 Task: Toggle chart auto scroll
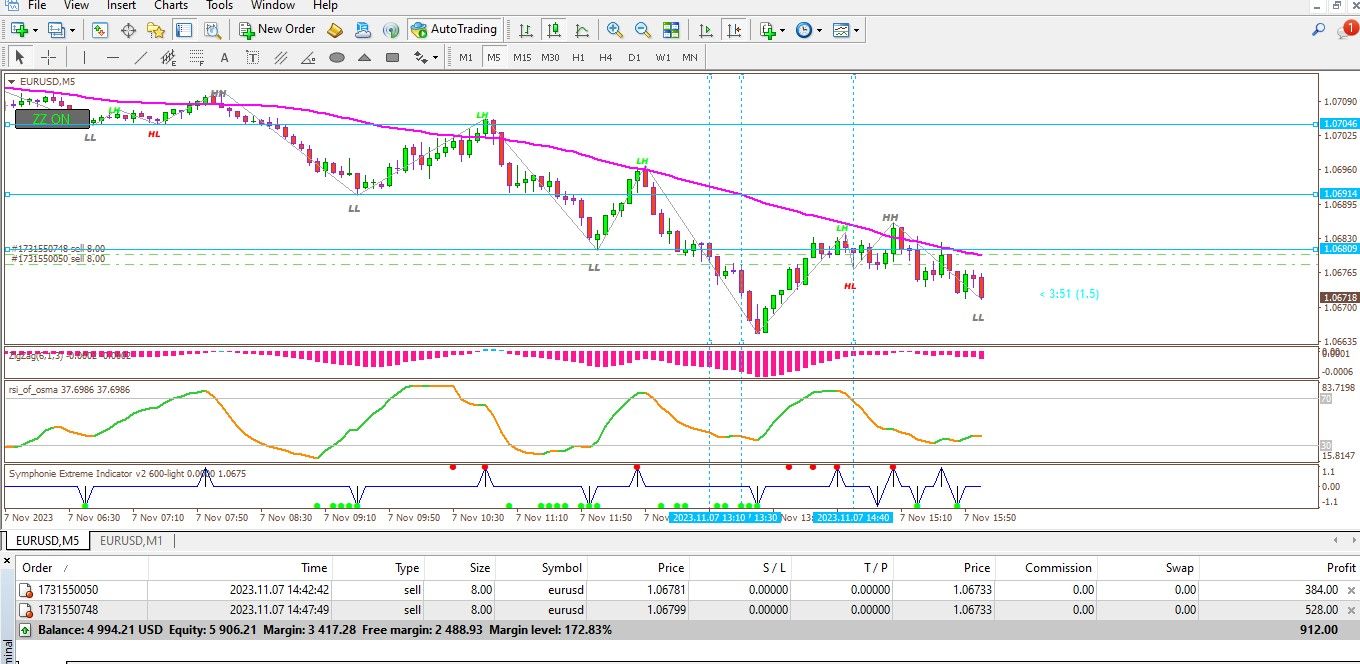coord(706,30)
